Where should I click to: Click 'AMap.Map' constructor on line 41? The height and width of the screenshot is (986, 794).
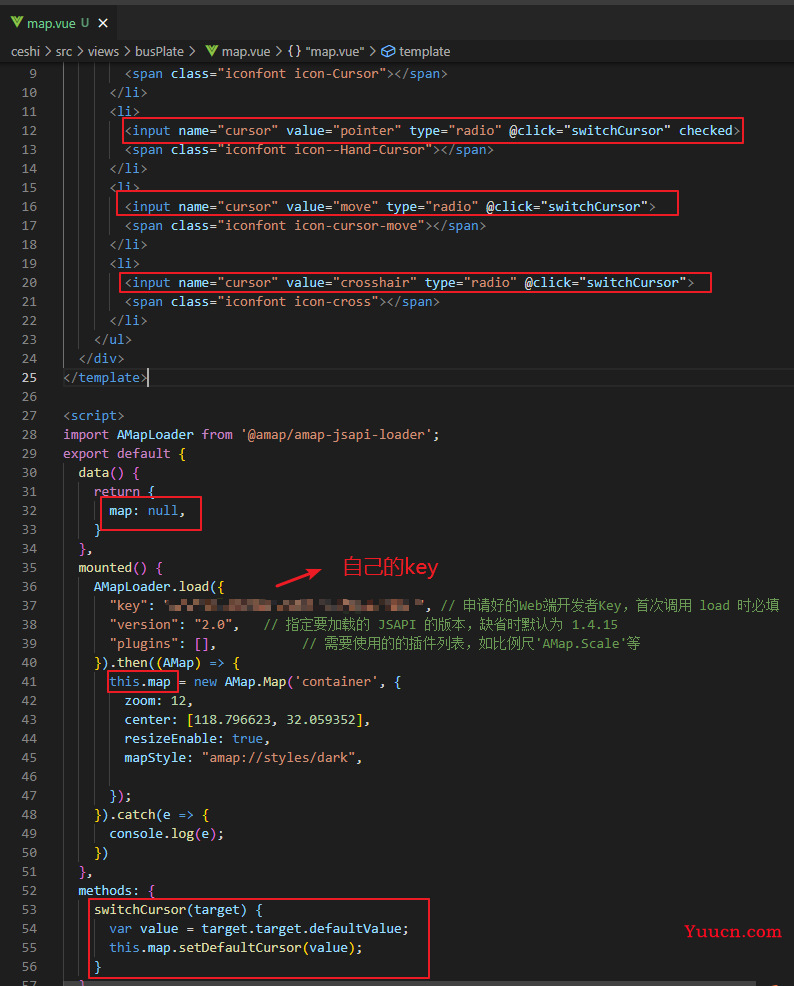coord(255,681)
